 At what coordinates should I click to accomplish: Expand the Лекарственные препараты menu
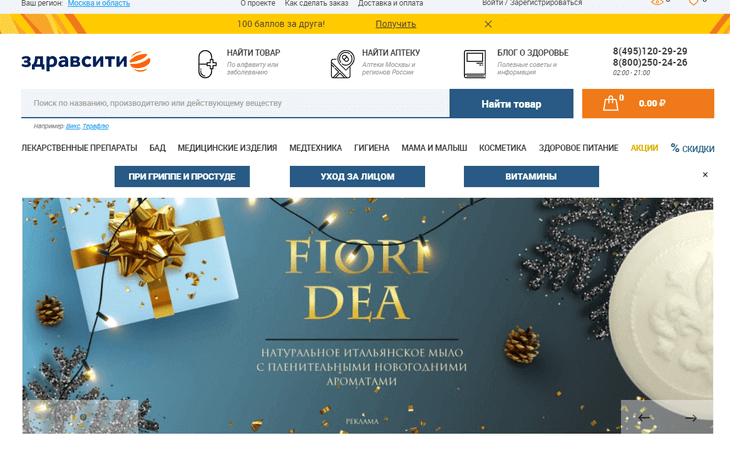tap(79, 148)
